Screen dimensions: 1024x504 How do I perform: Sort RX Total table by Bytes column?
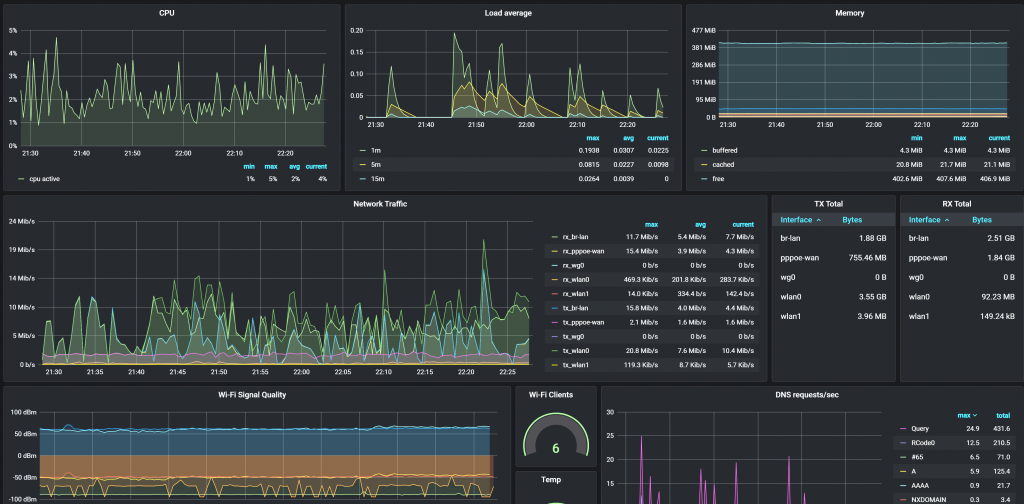tap(982, 219)
